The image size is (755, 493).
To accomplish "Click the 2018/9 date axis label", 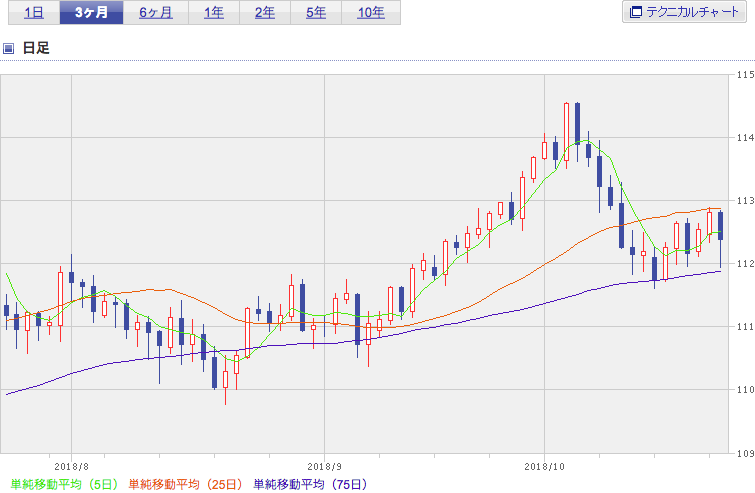I will coord(325,467).
